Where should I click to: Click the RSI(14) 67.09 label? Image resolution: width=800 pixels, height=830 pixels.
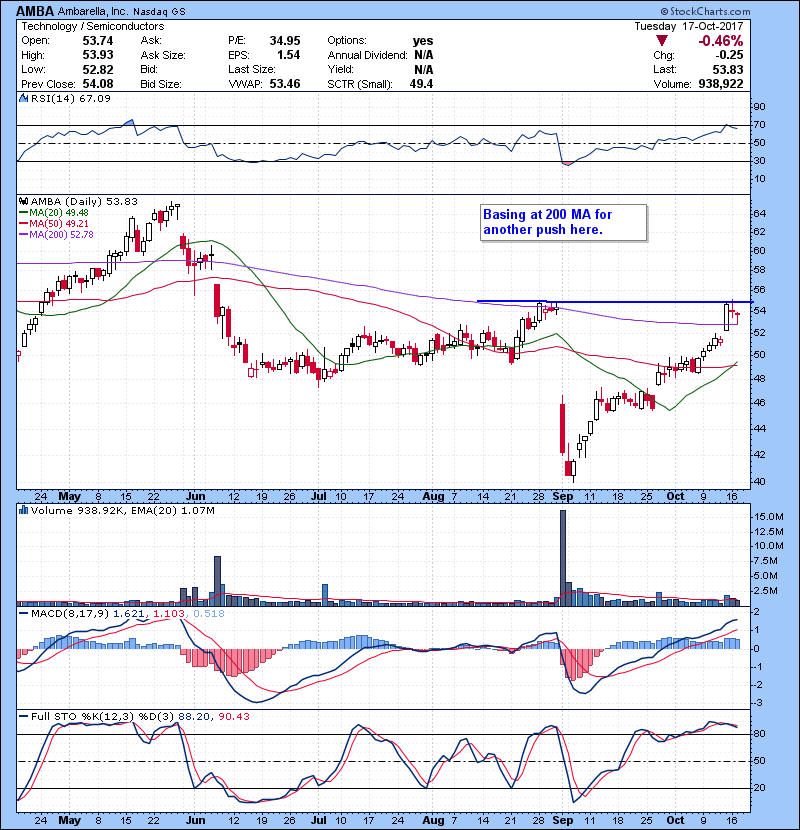[71, 98]
